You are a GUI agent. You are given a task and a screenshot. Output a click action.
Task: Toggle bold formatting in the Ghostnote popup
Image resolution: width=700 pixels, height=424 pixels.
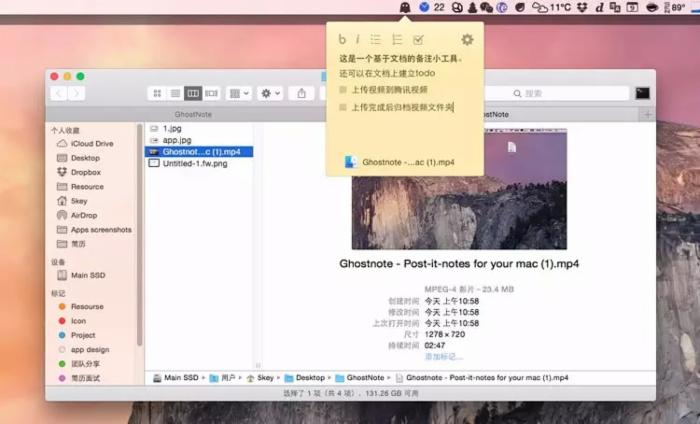pos(342,39)
